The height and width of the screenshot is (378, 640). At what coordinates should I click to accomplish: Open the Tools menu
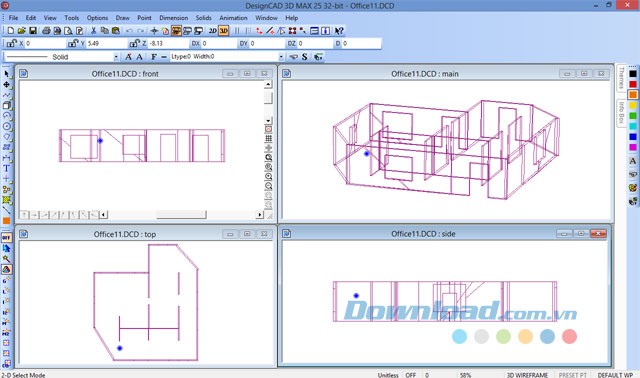(71, 18)
